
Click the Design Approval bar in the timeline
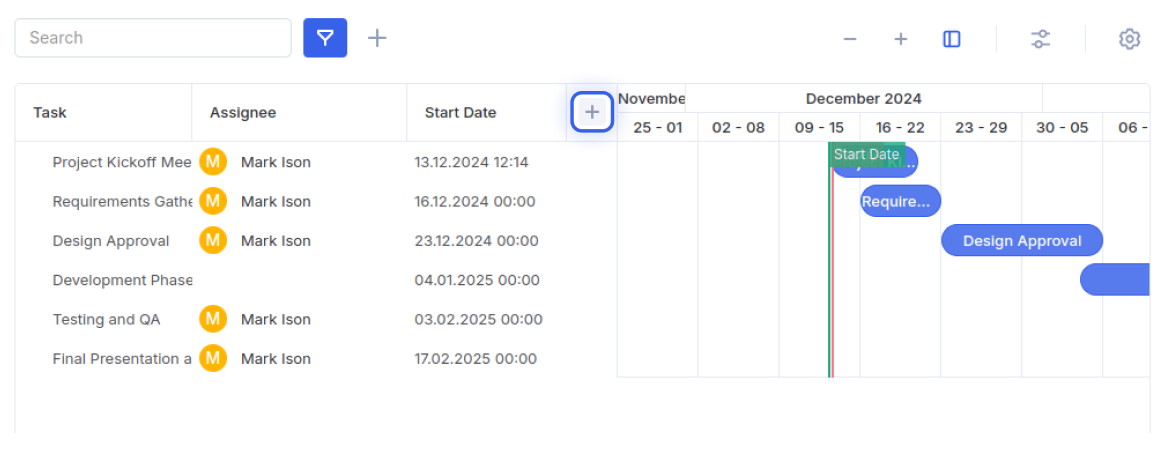tap(1022, 241)
